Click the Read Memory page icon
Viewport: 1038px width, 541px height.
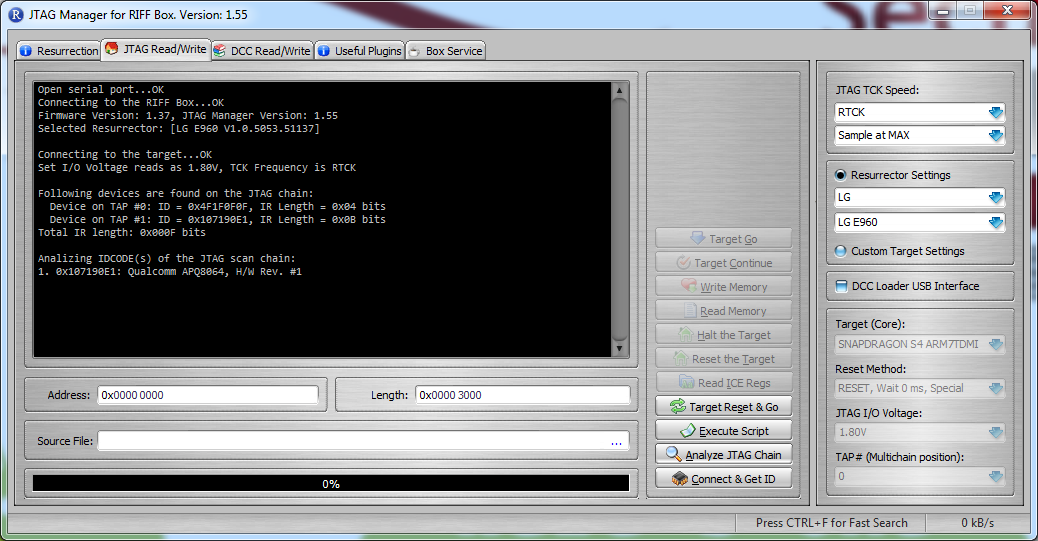[690, 311]
